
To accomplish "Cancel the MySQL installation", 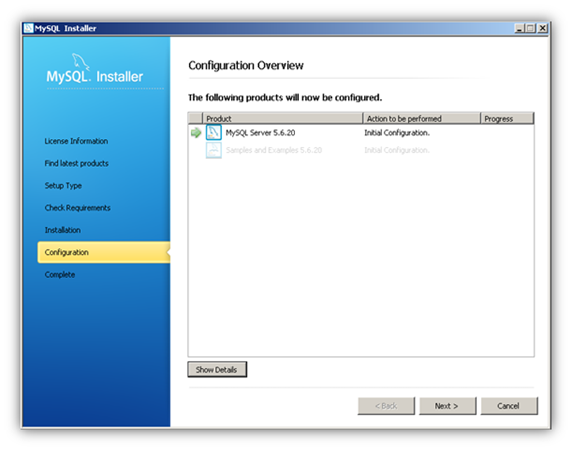I will coord(509,406).
